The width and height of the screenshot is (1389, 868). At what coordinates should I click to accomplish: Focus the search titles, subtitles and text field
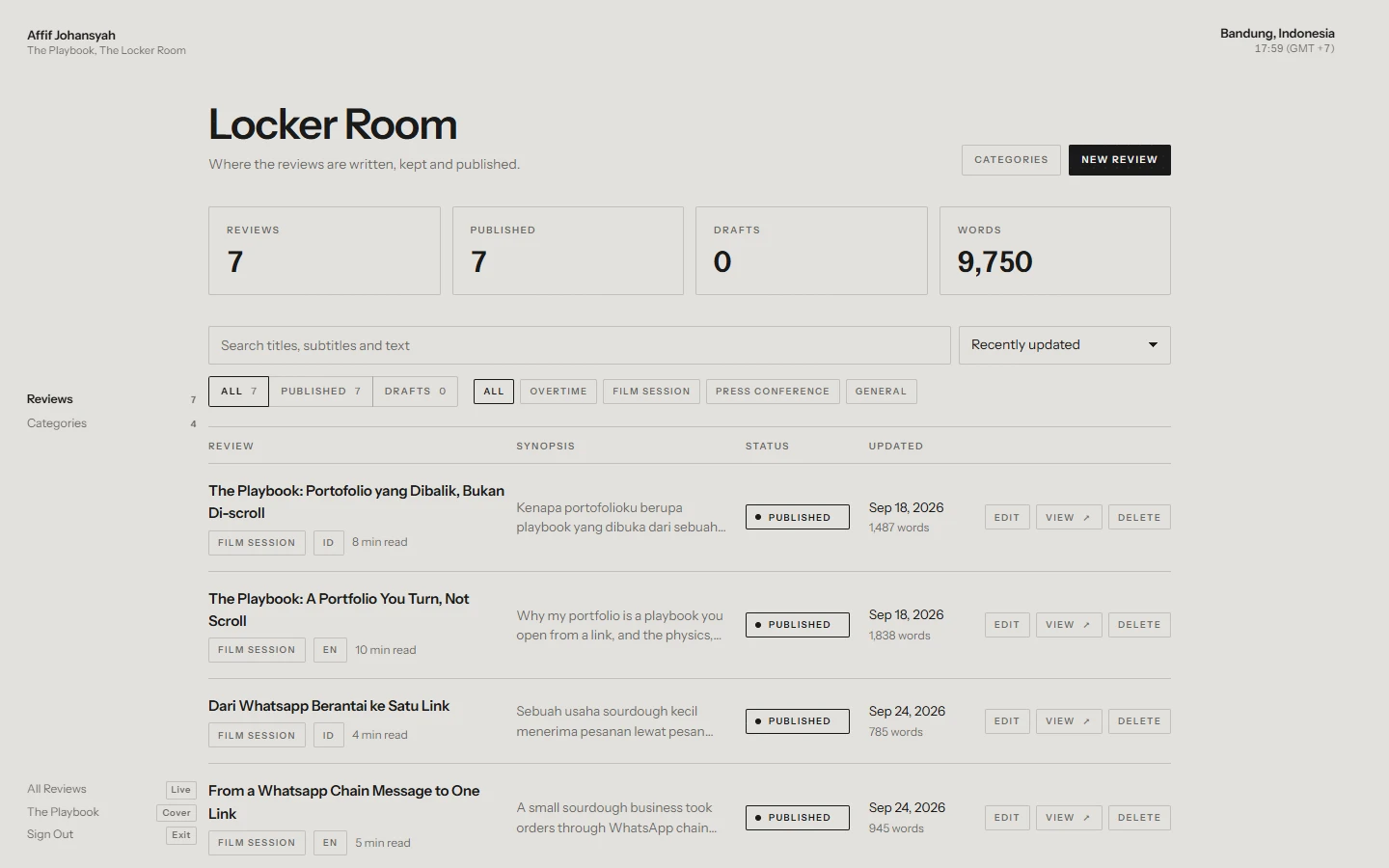[x=579, y=345]
